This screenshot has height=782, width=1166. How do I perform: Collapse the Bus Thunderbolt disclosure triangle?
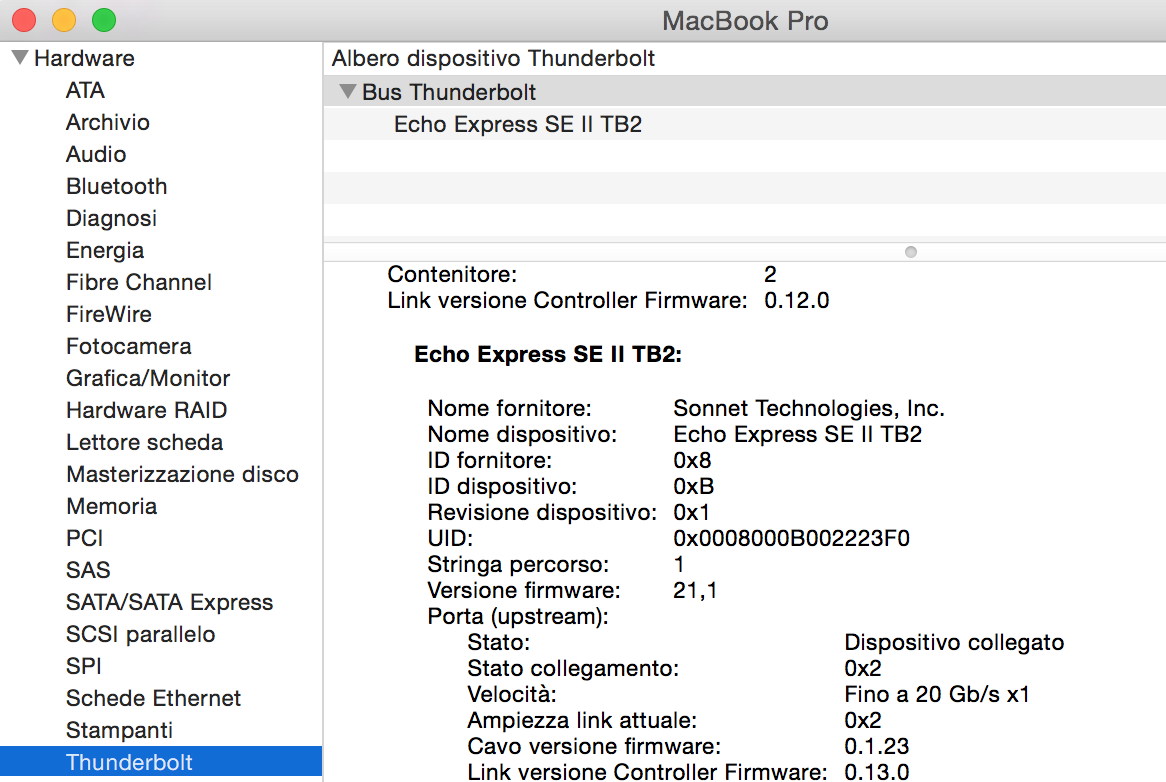tap(347, 91)
